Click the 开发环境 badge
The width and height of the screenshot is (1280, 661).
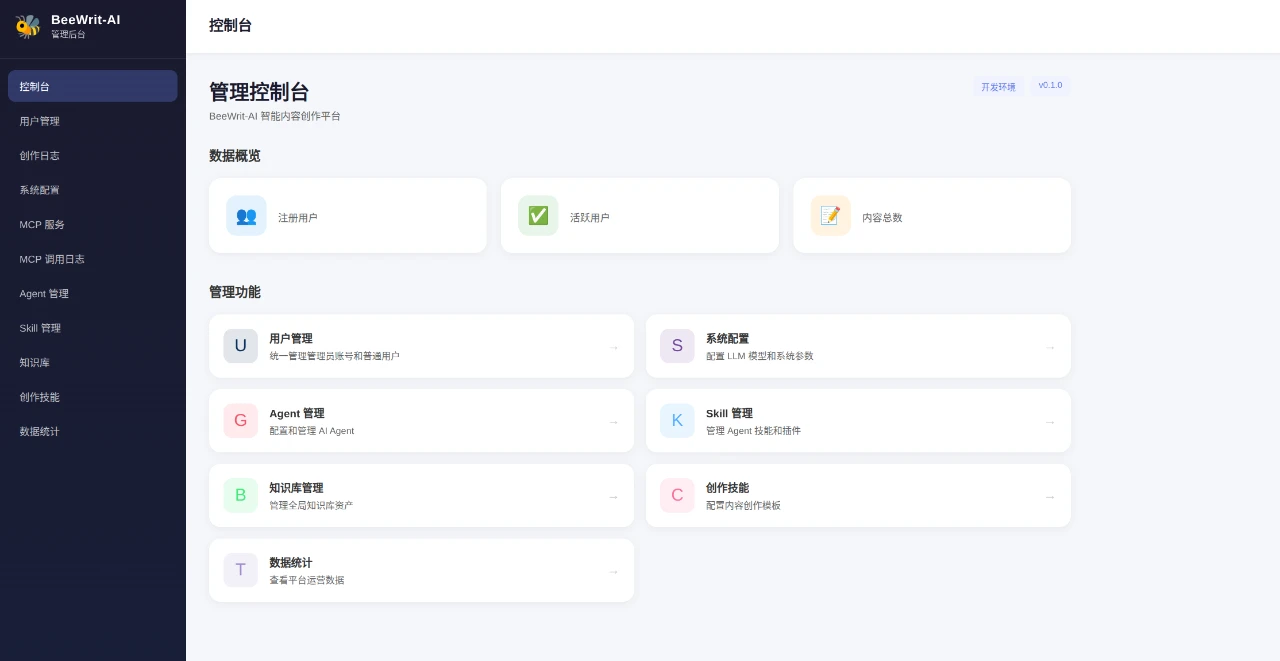pos(998,87)
